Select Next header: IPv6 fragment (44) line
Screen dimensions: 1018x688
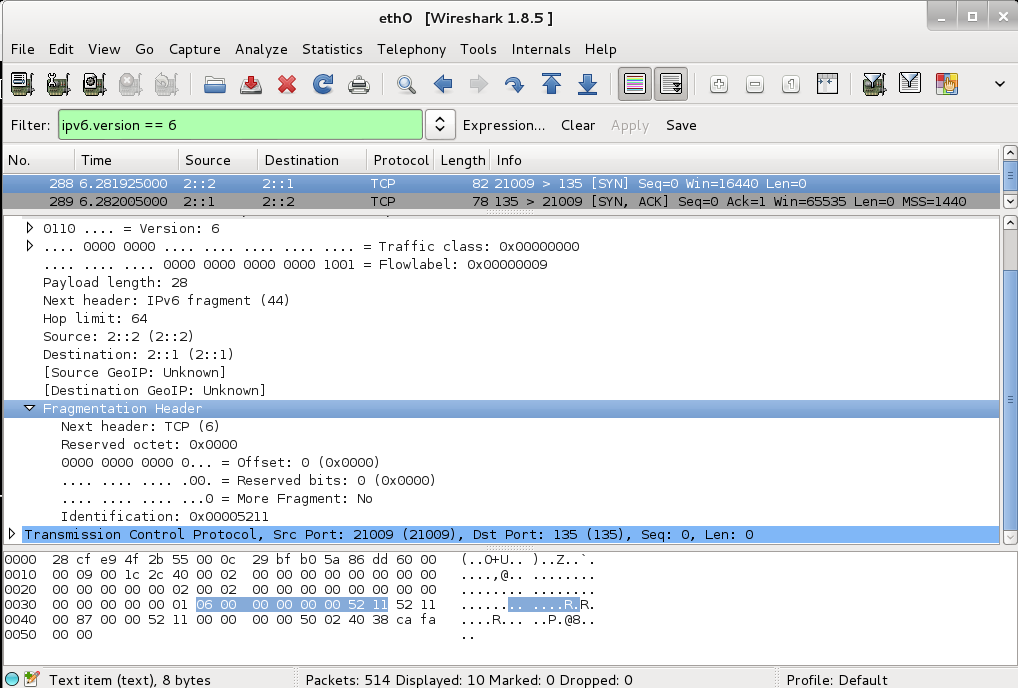tap(166, 301)
